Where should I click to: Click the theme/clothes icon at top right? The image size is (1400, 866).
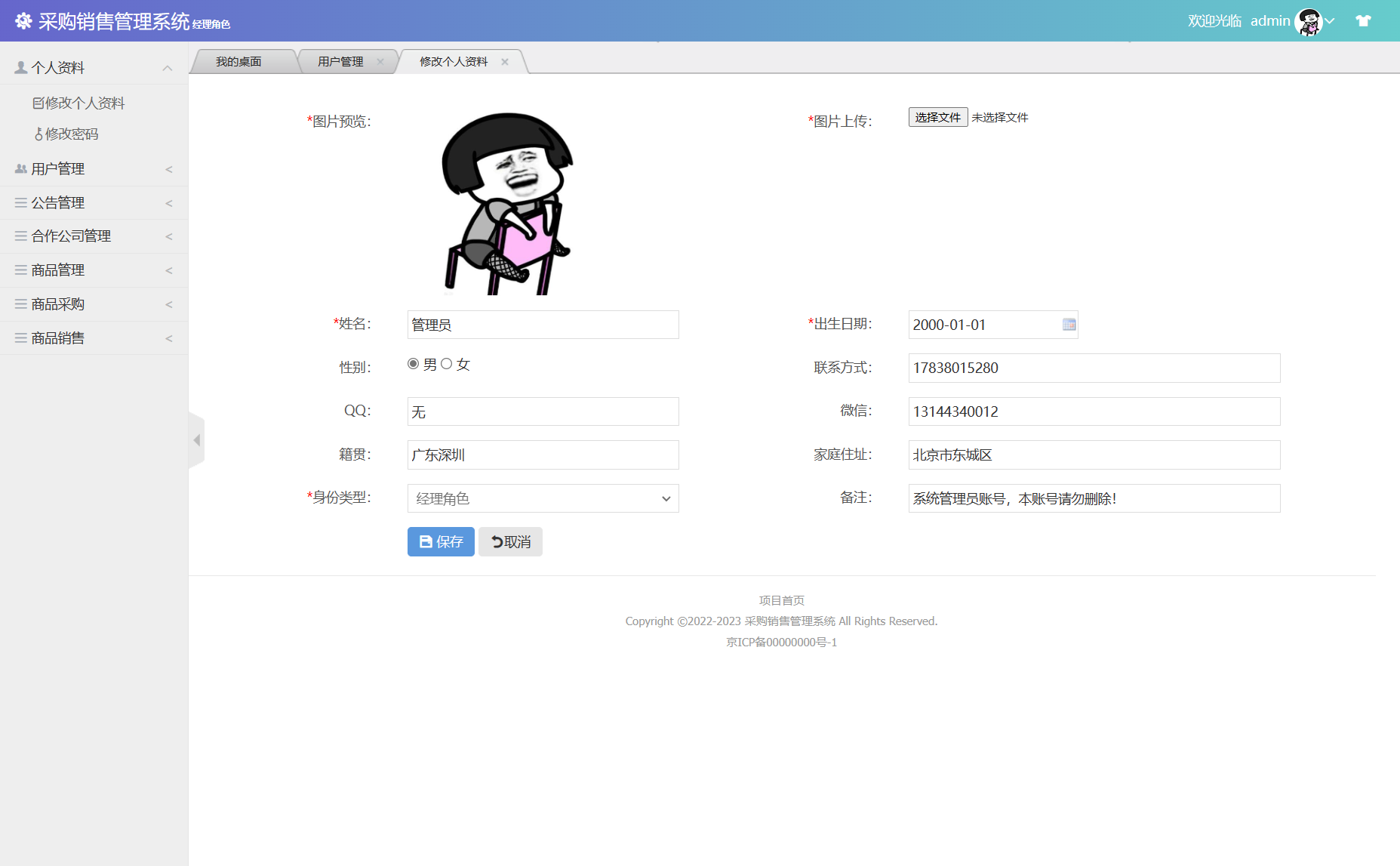[x=1364, y=20]
